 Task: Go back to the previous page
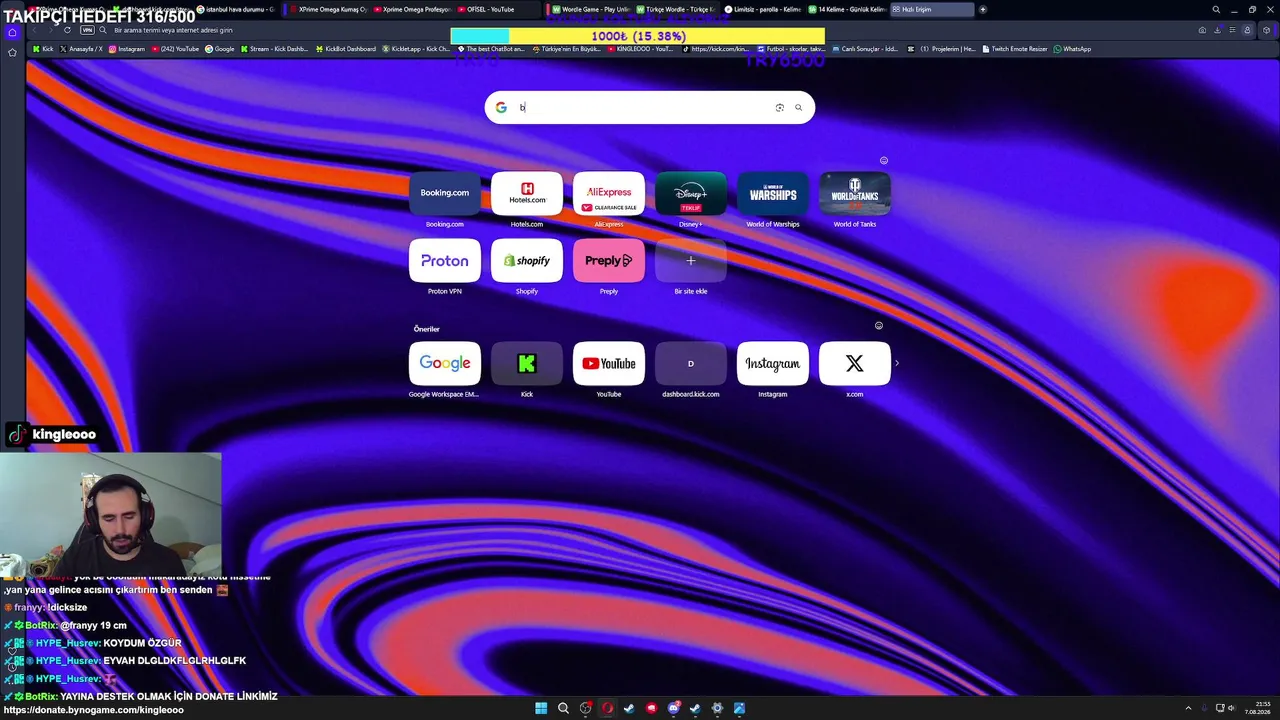35,30
